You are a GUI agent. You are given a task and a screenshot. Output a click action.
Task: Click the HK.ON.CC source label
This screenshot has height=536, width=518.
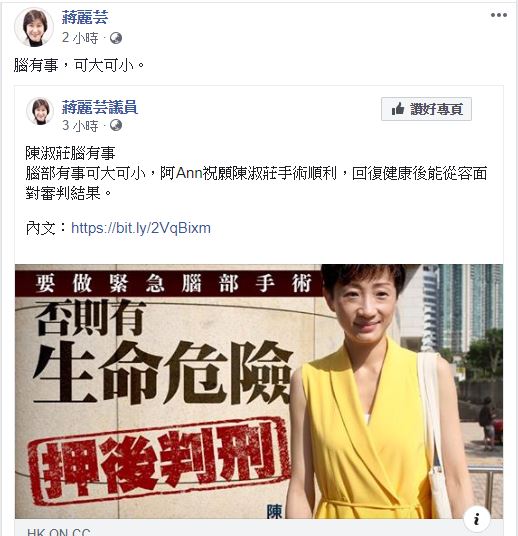[58, 532]
